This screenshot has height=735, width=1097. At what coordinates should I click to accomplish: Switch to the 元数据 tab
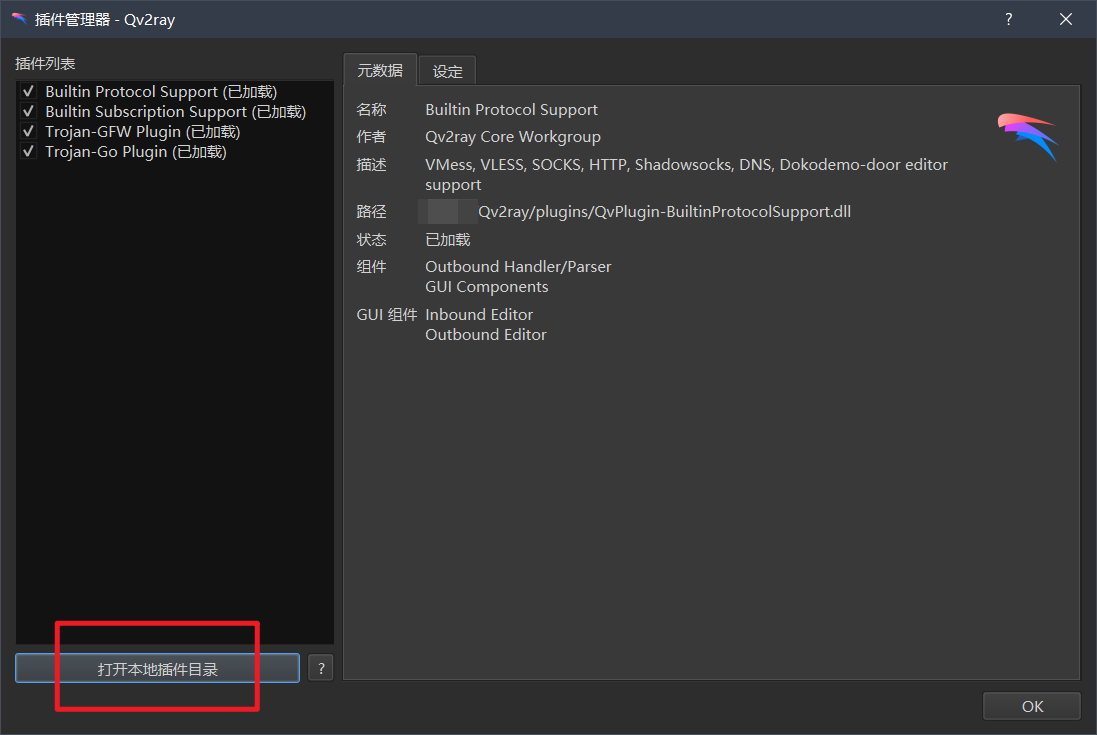tap(380, 70)
